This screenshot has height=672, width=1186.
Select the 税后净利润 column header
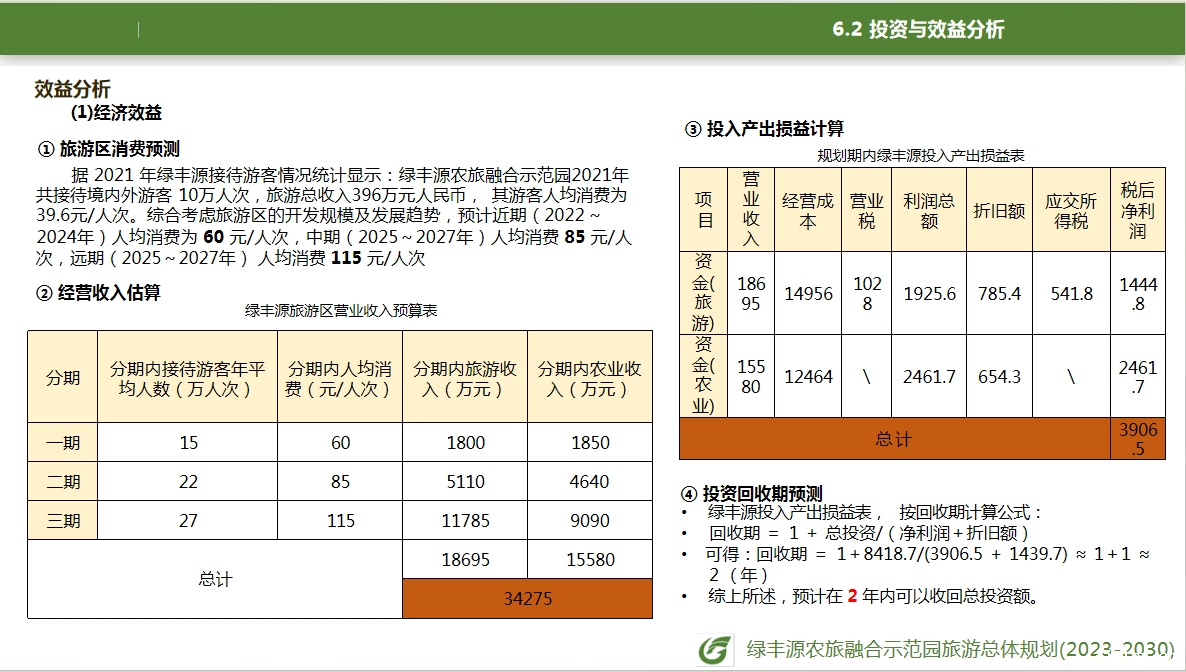coord(1137,210)
